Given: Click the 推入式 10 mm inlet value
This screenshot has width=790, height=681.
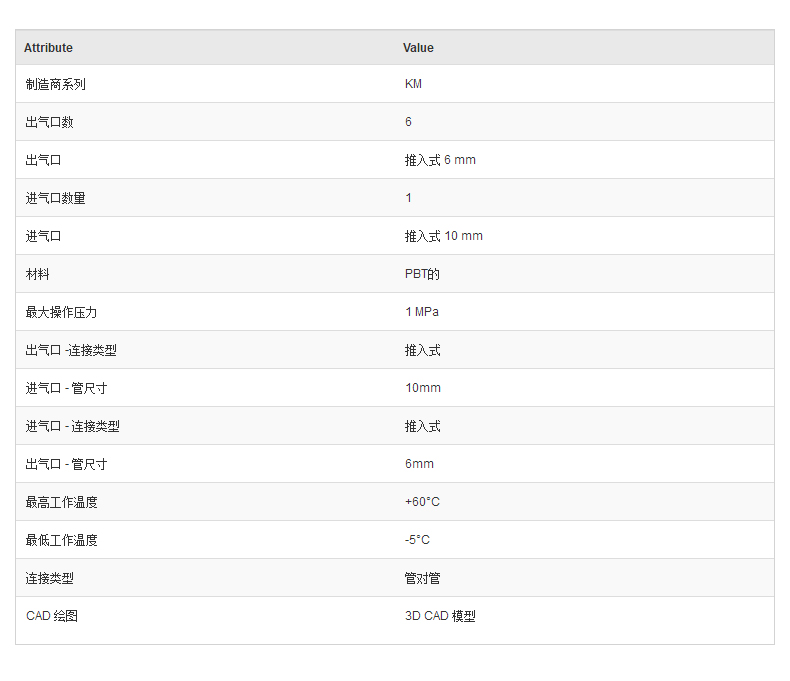Looking at the screenshot, I should [444, 236].
